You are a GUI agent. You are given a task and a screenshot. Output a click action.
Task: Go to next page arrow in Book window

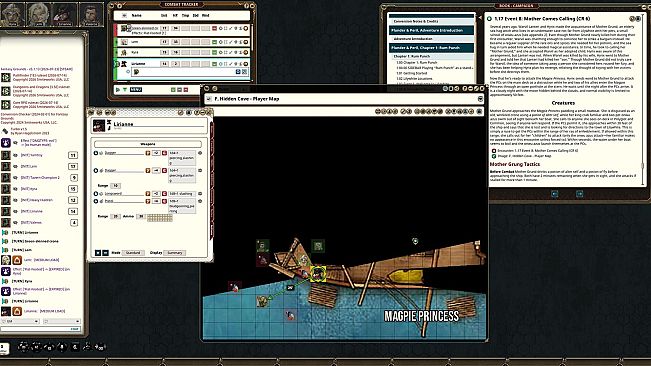click(x=580, y=194)
